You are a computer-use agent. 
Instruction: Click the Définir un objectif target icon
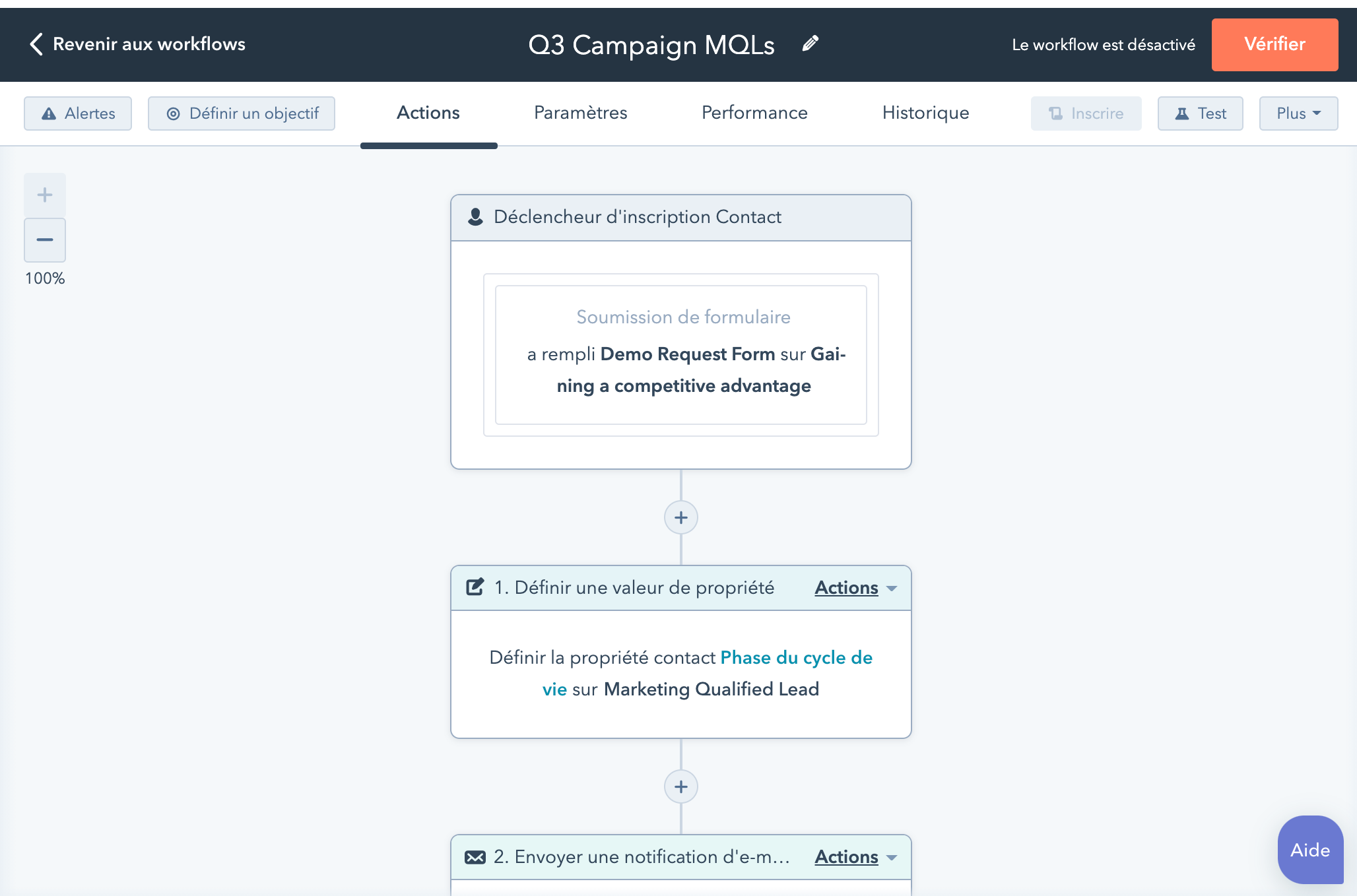[x=171, y=113]
